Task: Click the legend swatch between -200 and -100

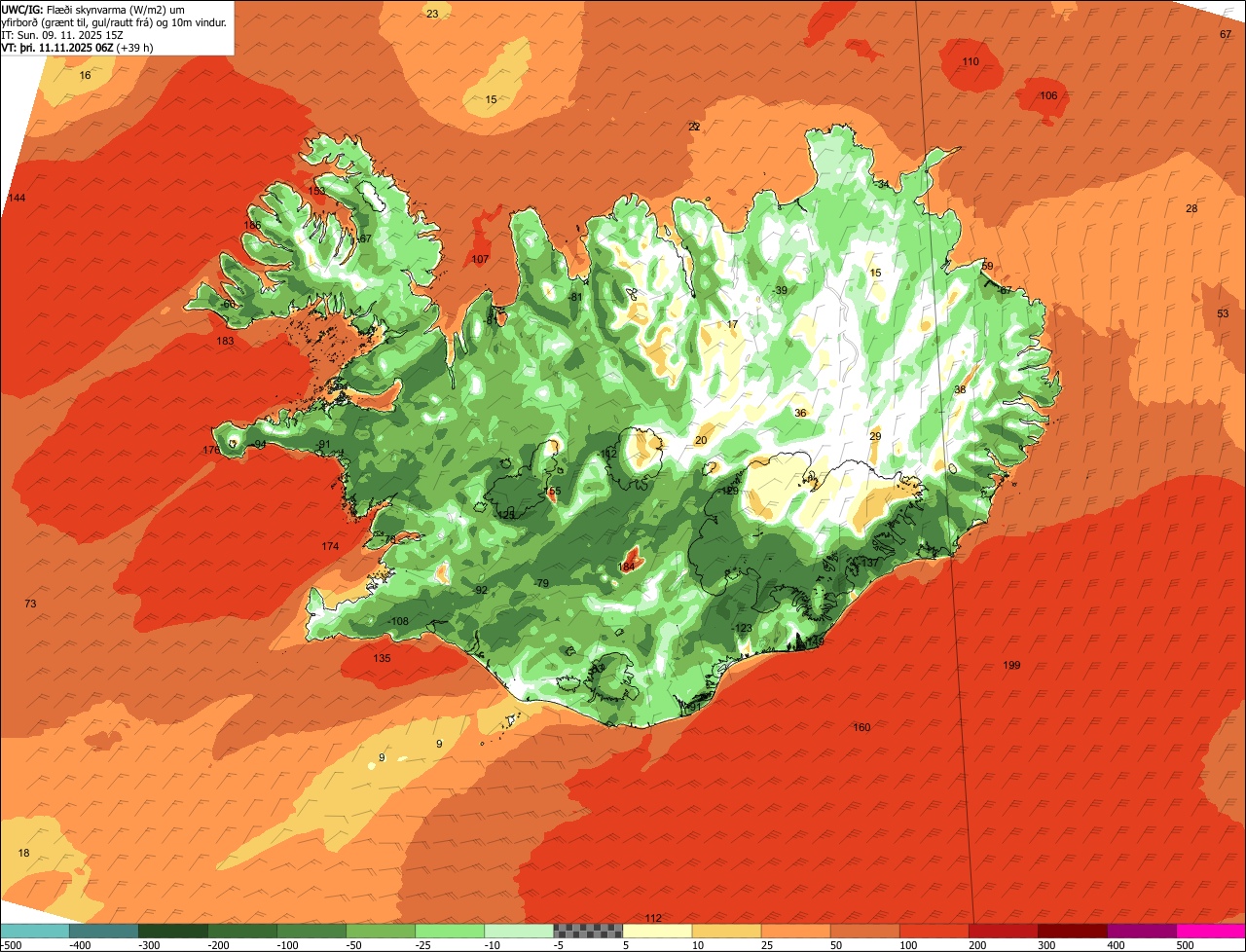Action: [x=241, y=931]
